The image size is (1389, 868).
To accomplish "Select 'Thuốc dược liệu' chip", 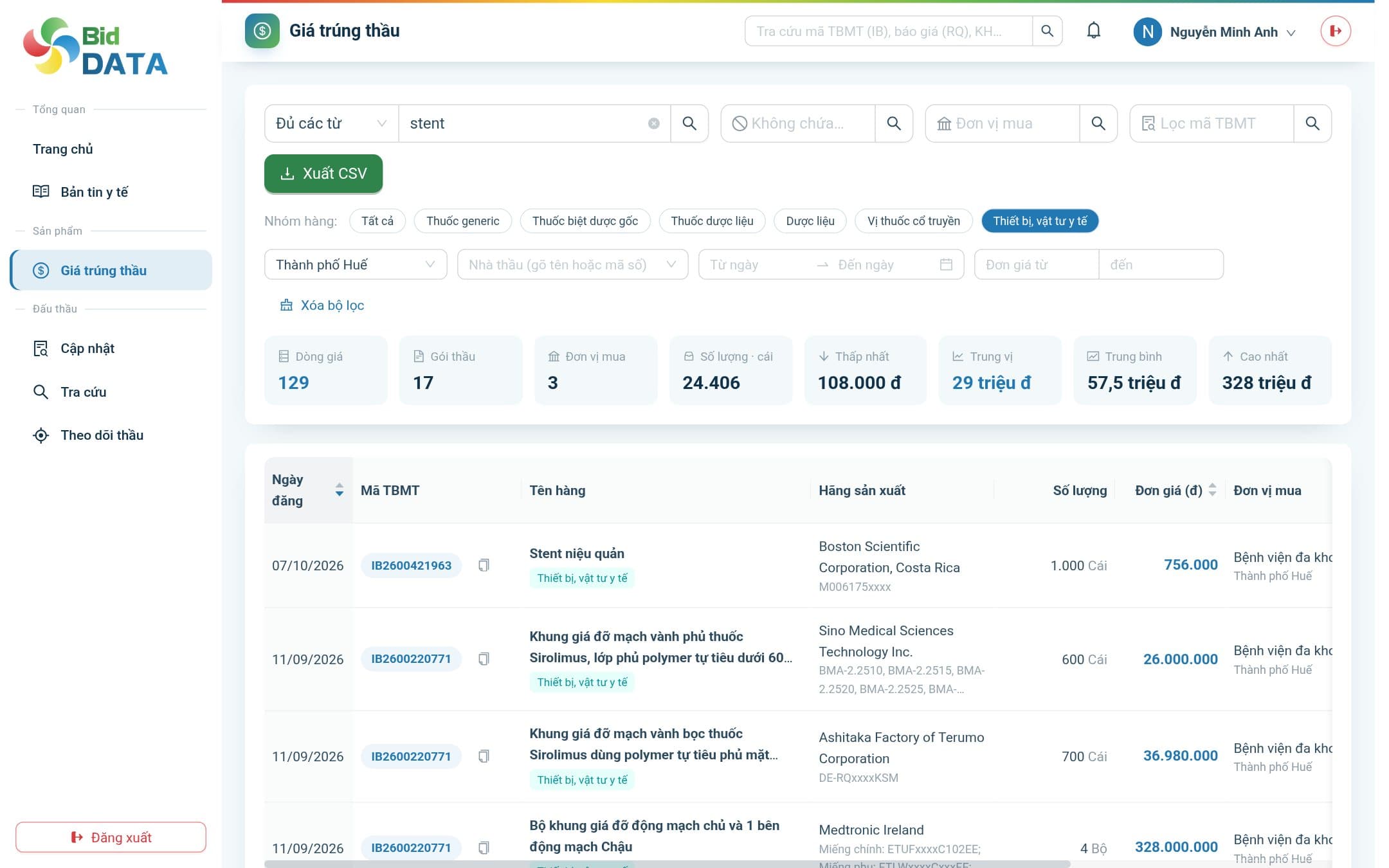I will [x=712, y=221].
